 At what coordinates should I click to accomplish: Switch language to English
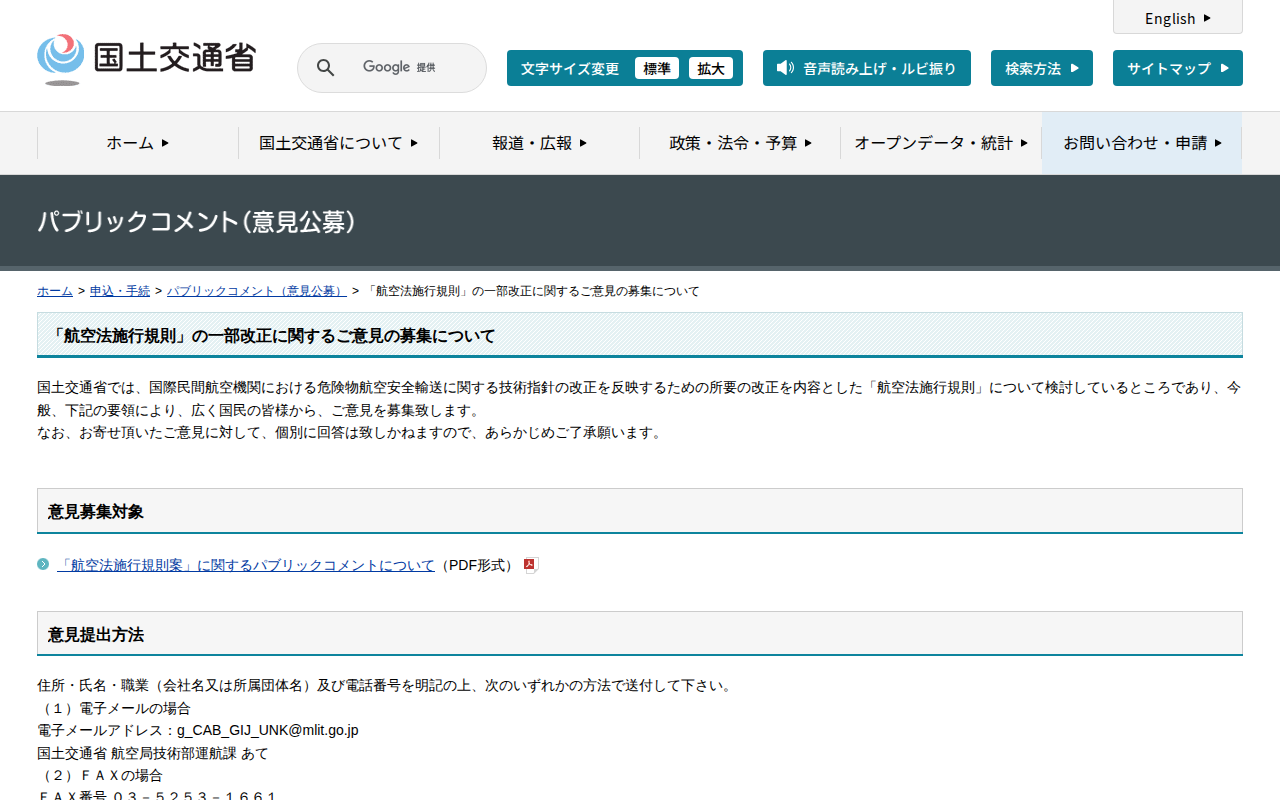pyautogui.click(x=1178, y=18)
